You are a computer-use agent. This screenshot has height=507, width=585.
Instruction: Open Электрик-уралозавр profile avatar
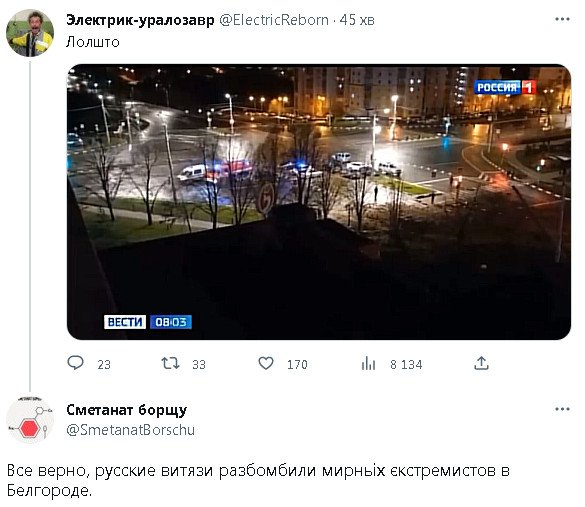(x=30, y=33)
